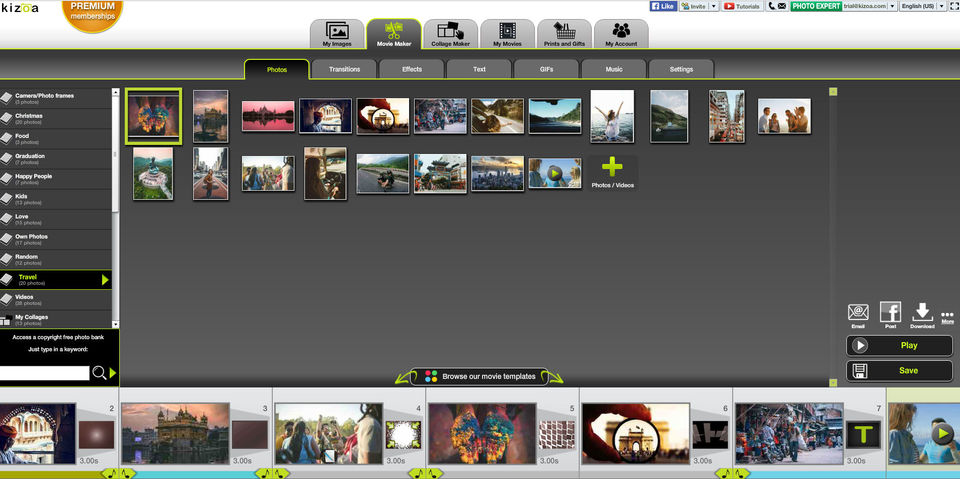
Task: Select the Camera/Photo frames album
Action: 56,99
